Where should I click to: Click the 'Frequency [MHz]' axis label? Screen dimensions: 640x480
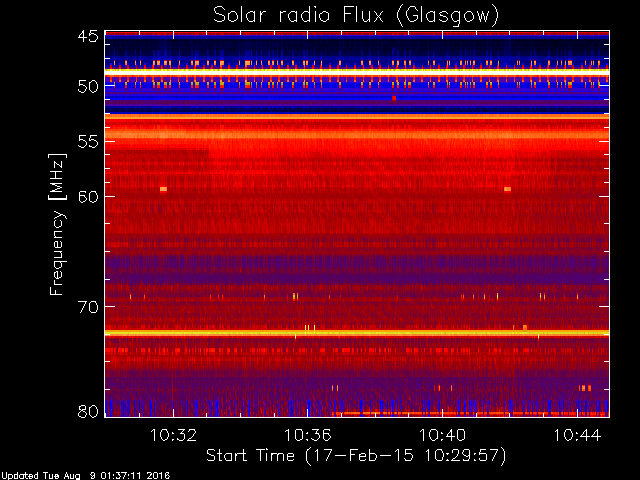[57, 224]
